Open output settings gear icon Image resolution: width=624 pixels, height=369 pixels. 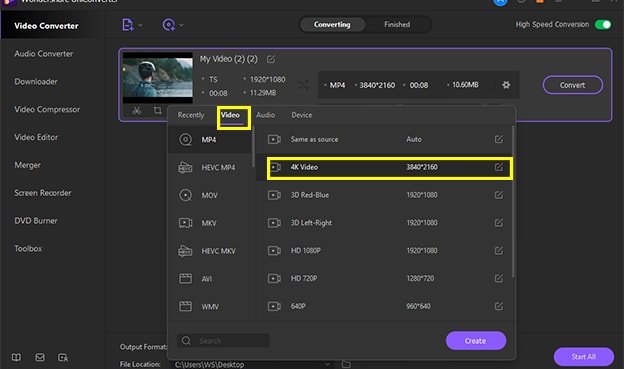506,85
